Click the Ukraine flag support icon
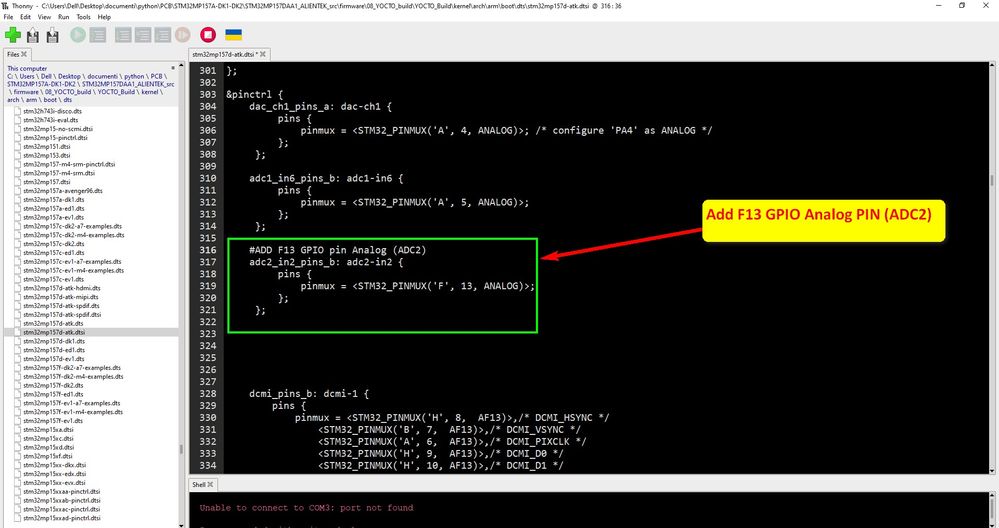 [234, 34]
